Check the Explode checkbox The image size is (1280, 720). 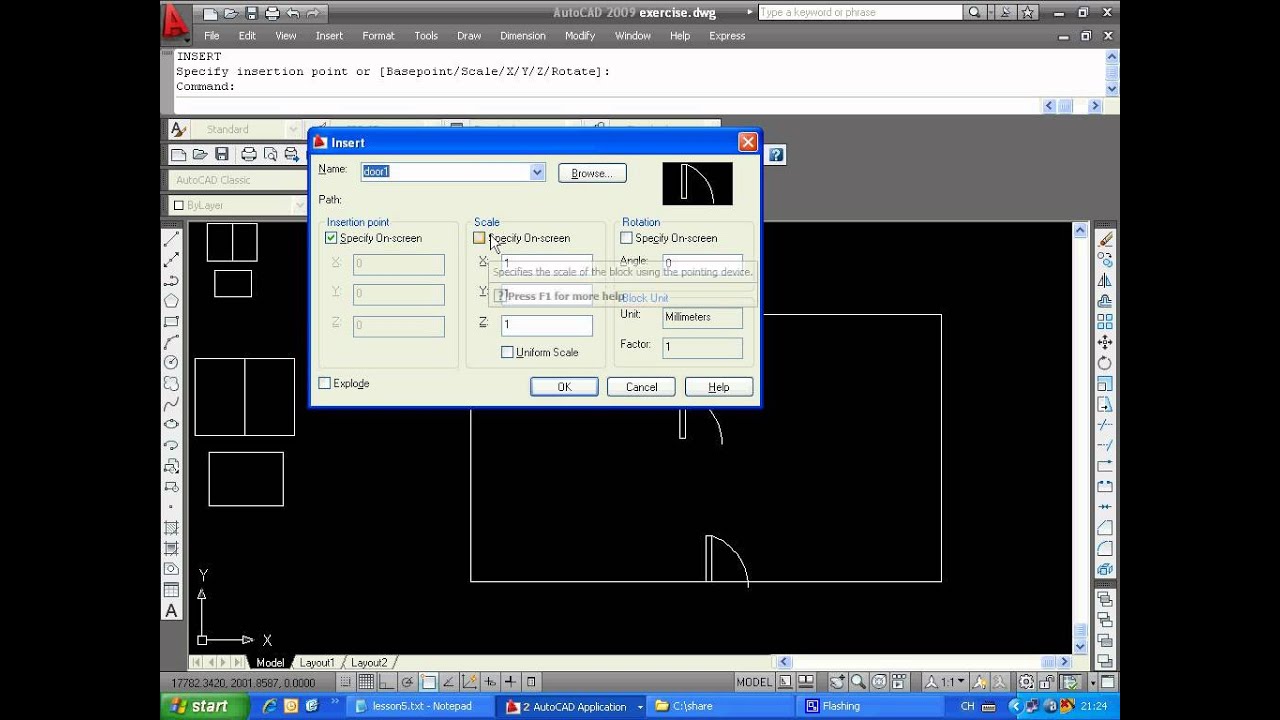point(324,383)
